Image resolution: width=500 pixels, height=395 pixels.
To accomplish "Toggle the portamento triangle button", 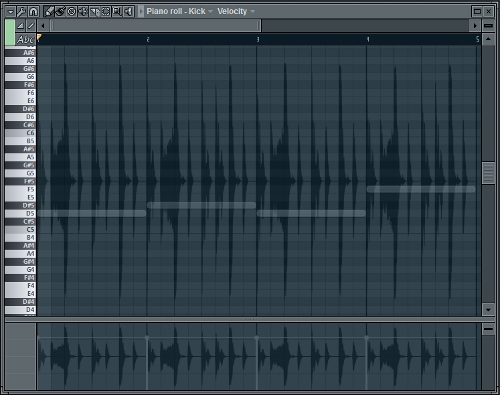I will (20, 25).
